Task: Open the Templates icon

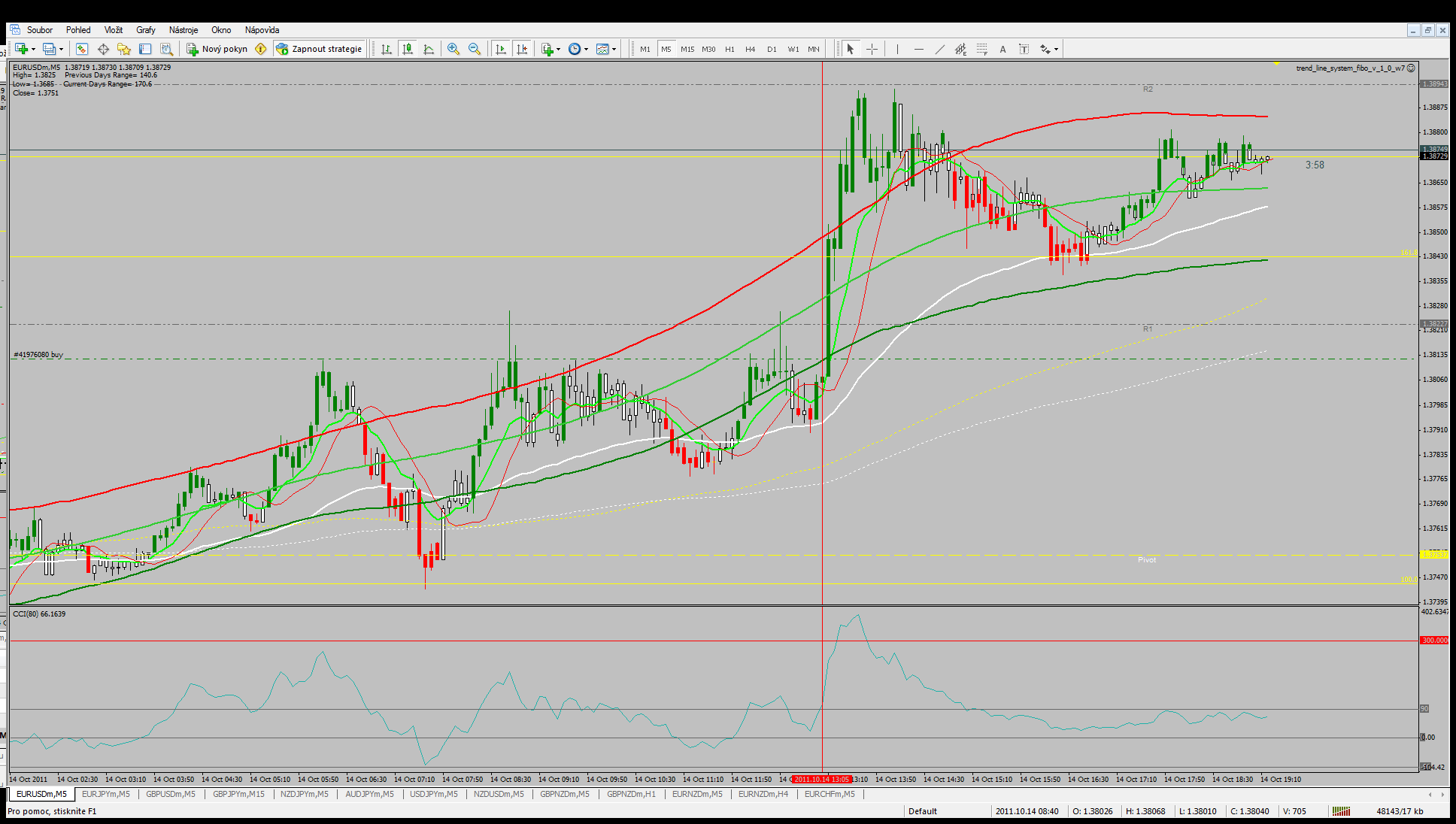Action: coord(602,49)
